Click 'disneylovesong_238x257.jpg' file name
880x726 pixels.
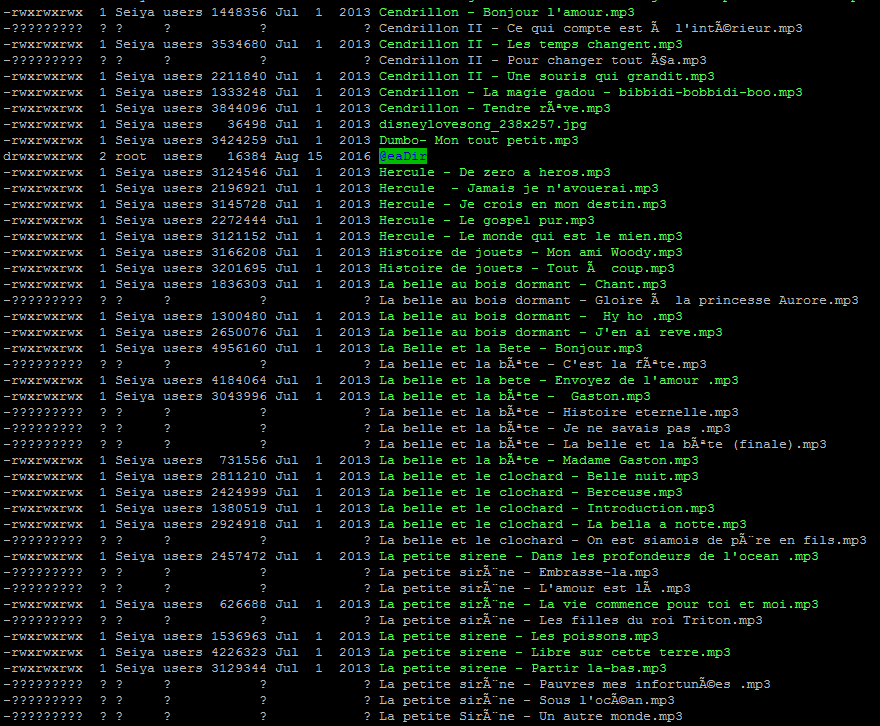point(483,125)
